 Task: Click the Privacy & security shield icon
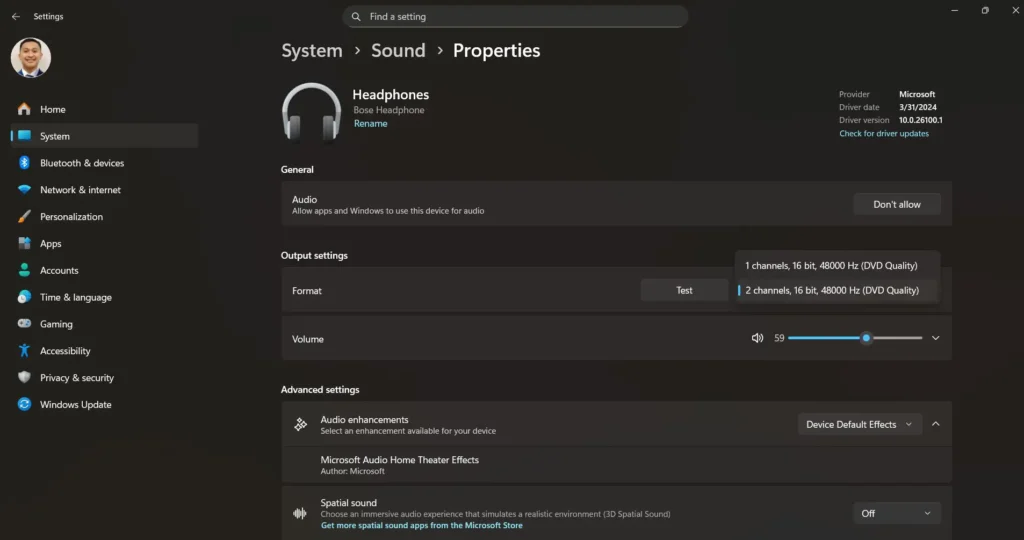click(24, 378)
